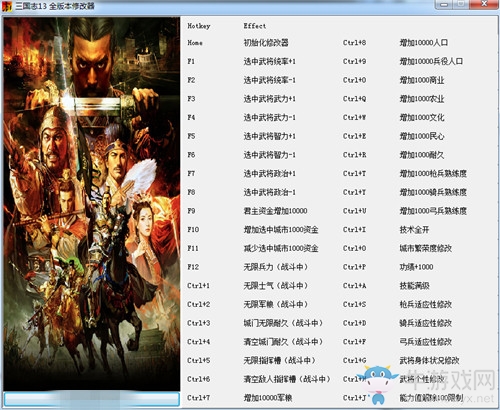Click the Ctrl+7 hotkey label
500x410 pixels.
coord(198,397)
